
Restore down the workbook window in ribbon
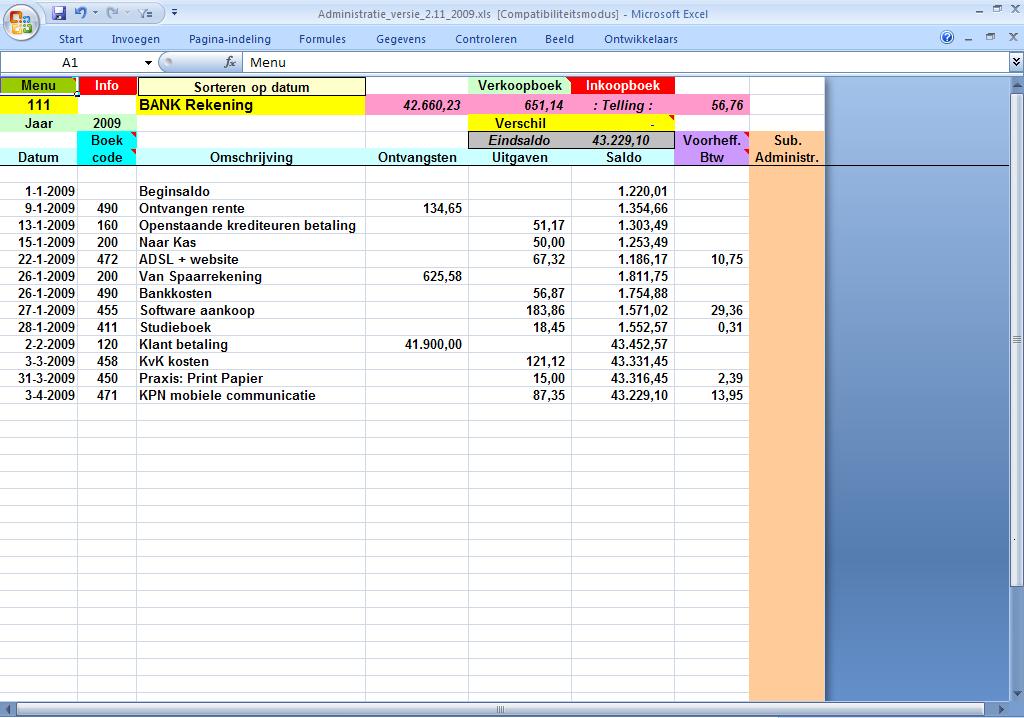tap(990, 38)
